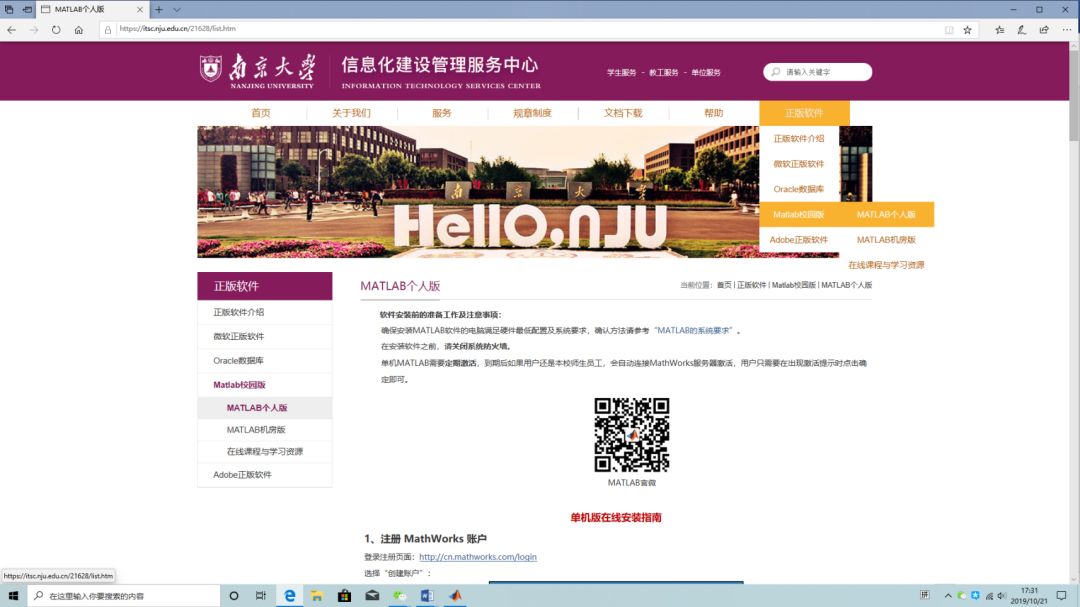Reload the page with the refresh icon

pyautogui.click(x=56, y=30)
